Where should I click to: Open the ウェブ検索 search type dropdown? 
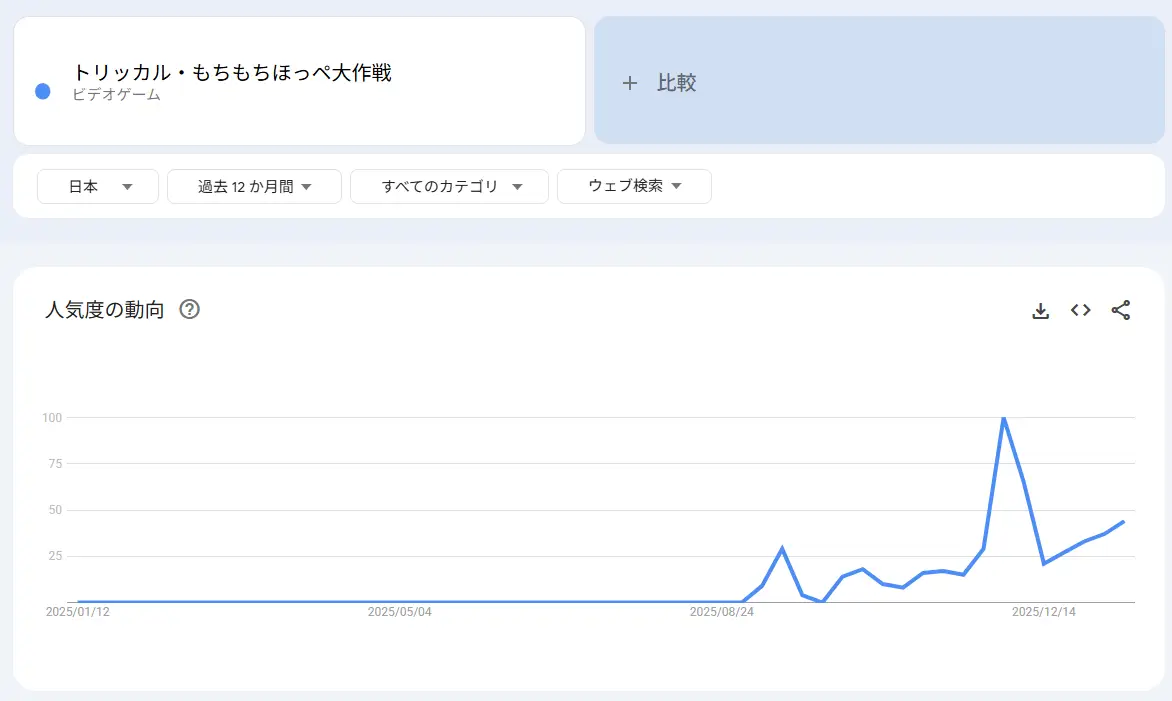click(x=634, y=186)
